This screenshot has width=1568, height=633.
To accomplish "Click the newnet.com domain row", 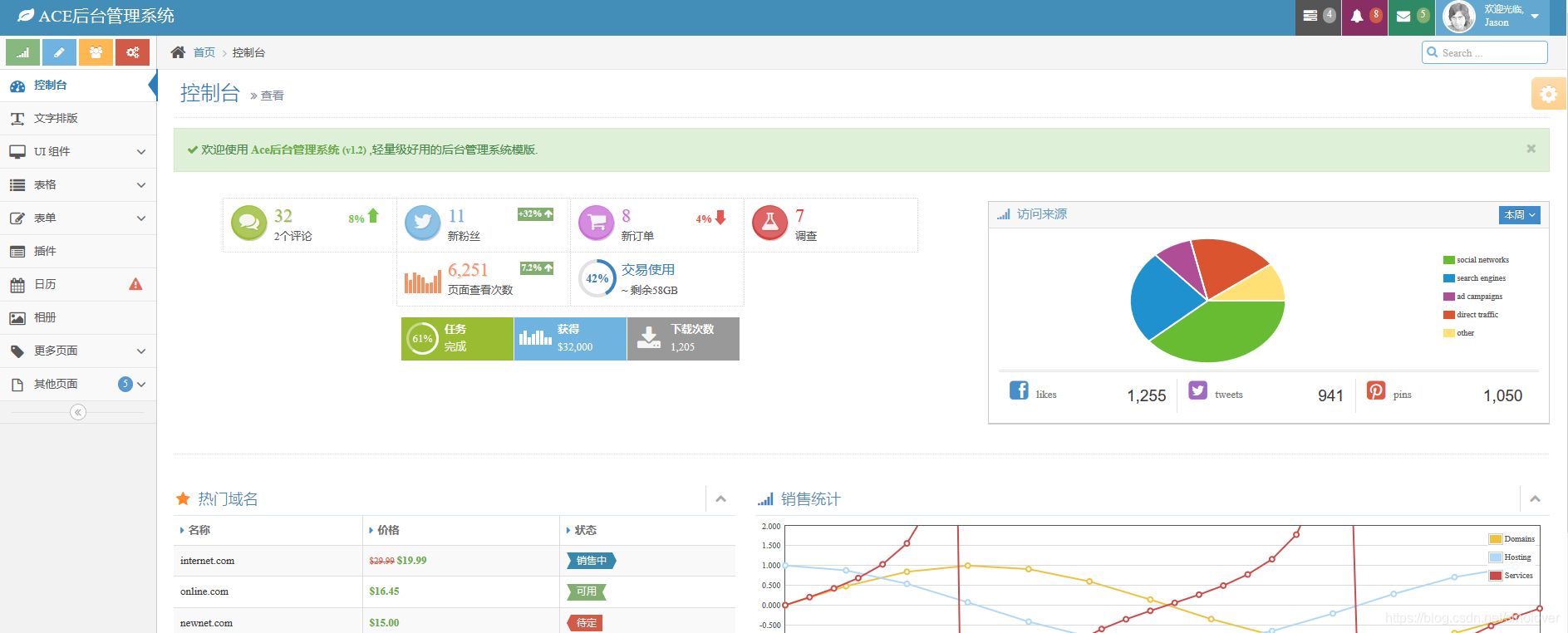I will 455,621.
